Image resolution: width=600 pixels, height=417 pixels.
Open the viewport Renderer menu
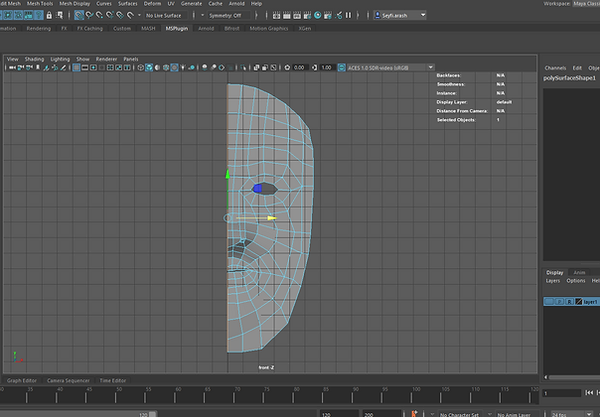106,59
